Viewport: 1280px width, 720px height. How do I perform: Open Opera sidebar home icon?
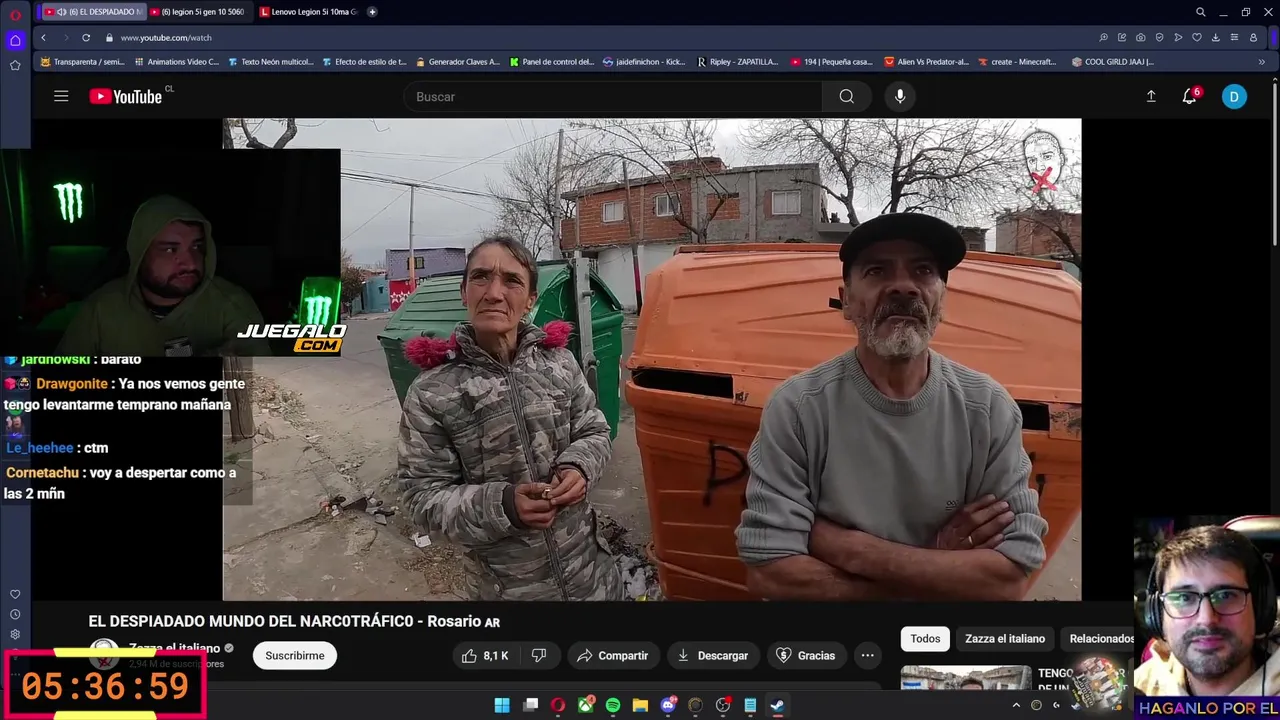coord(15,40)
